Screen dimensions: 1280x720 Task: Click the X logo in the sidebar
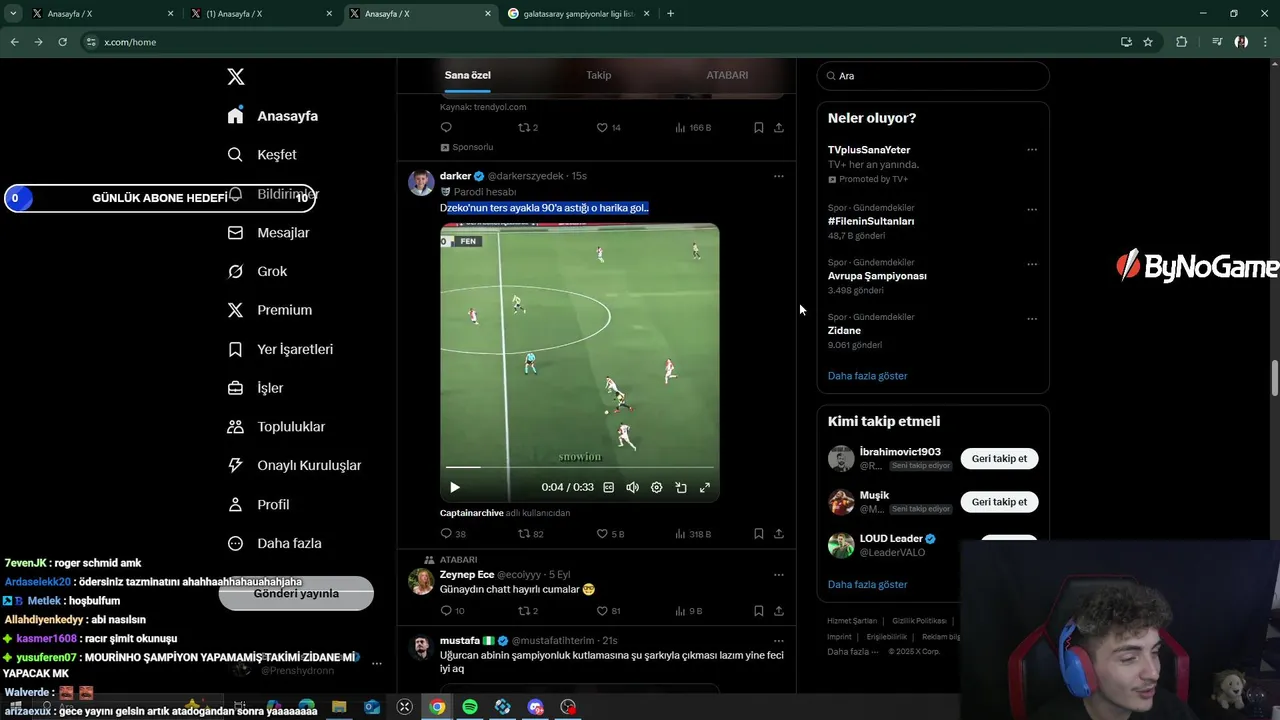click(235, 77)
